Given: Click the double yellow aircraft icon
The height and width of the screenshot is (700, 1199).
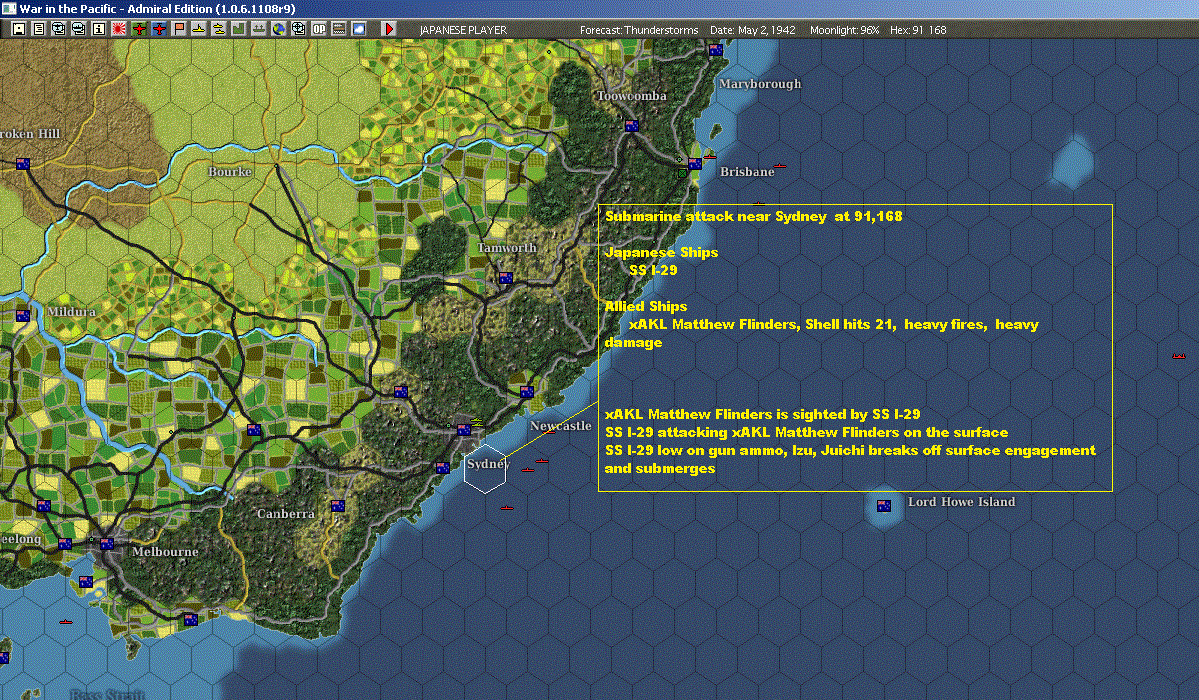Looking at the screenshot, I should [x=219, y=29].
